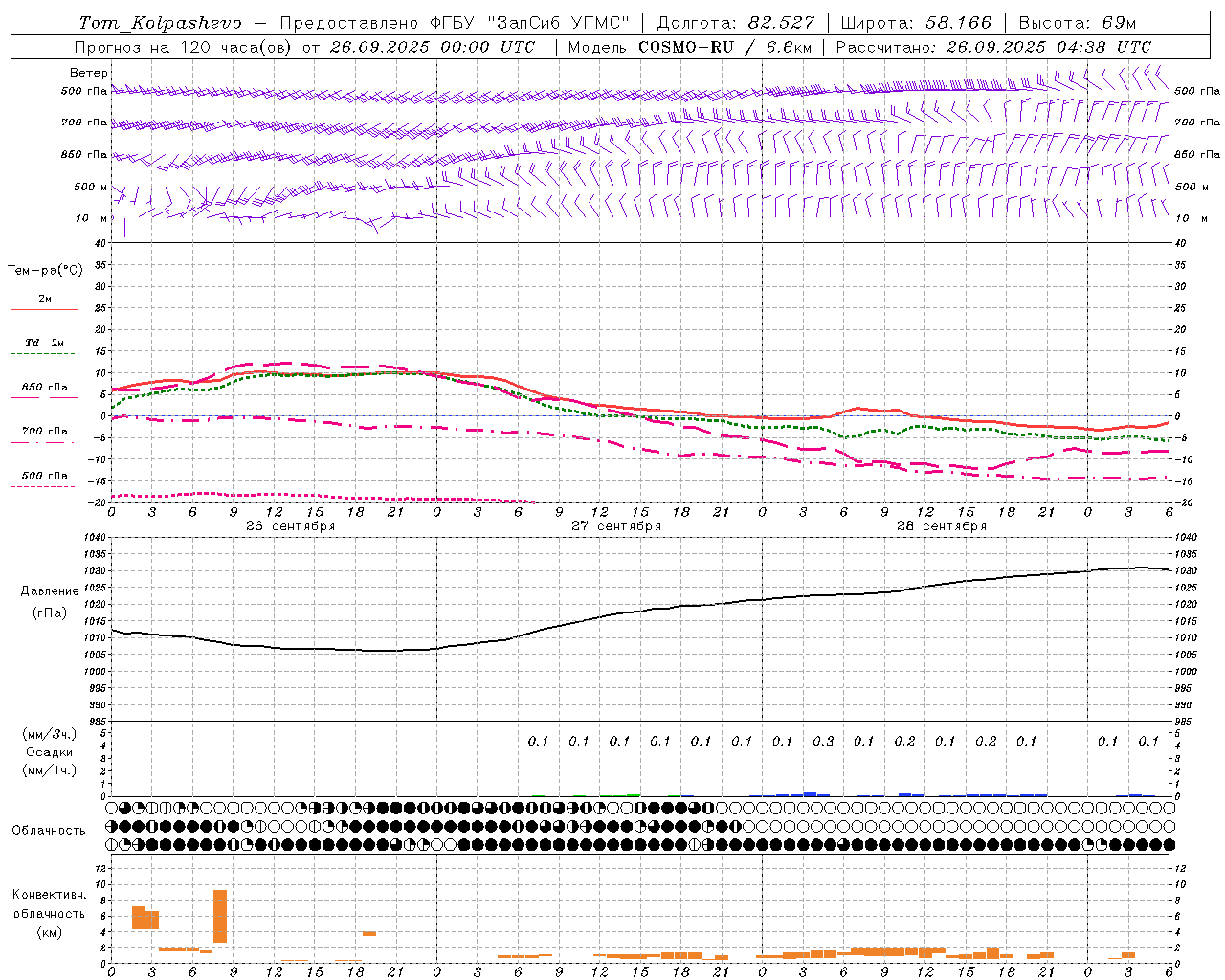Image resolution: width=1225 pixels, height=980 pixels.
Task: Select the "Рассчитано: 26.09.2025 04:38 UTC" timestamp
Action: pyautogui.click(x=993, y=47)
